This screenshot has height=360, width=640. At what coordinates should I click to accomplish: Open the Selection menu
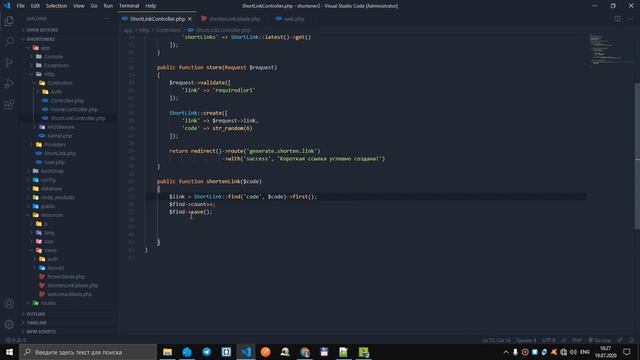(56, 6)
